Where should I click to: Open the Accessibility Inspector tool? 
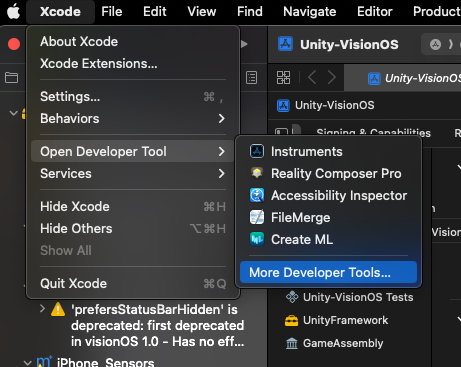pos(328,196)
